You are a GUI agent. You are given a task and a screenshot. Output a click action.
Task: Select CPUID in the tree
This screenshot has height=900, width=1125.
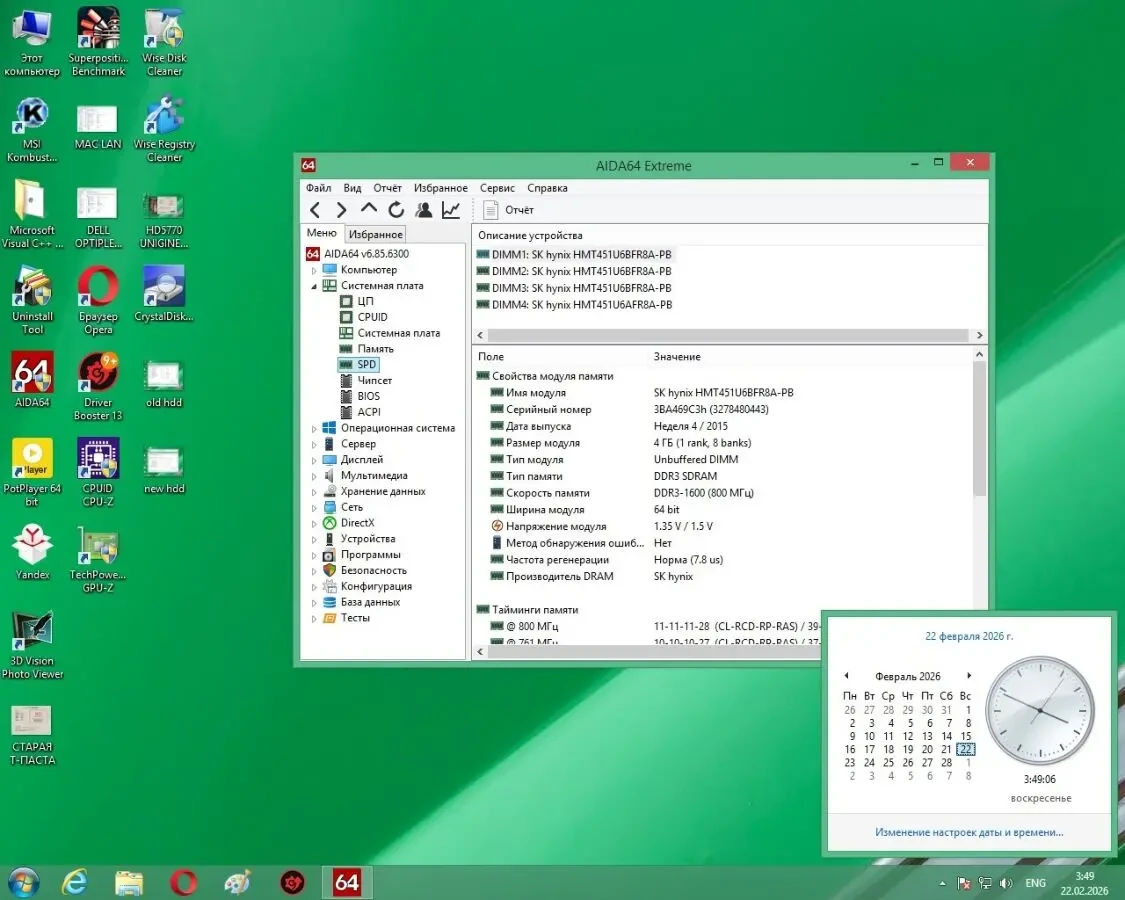(x=372, y=317)
